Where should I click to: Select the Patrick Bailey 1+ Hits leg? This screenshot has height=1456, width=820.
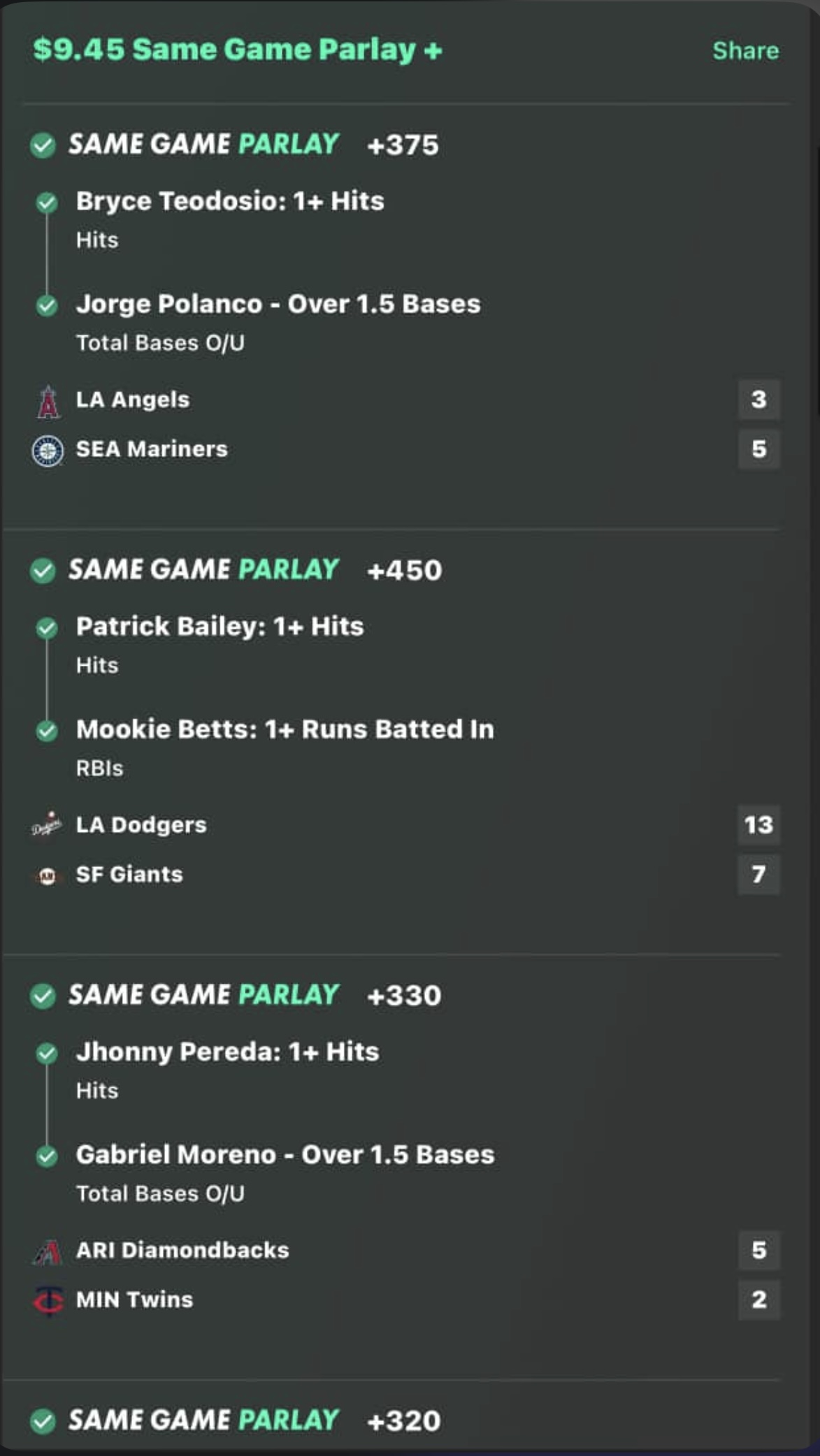pyautogui.click(x=220, y=627)
